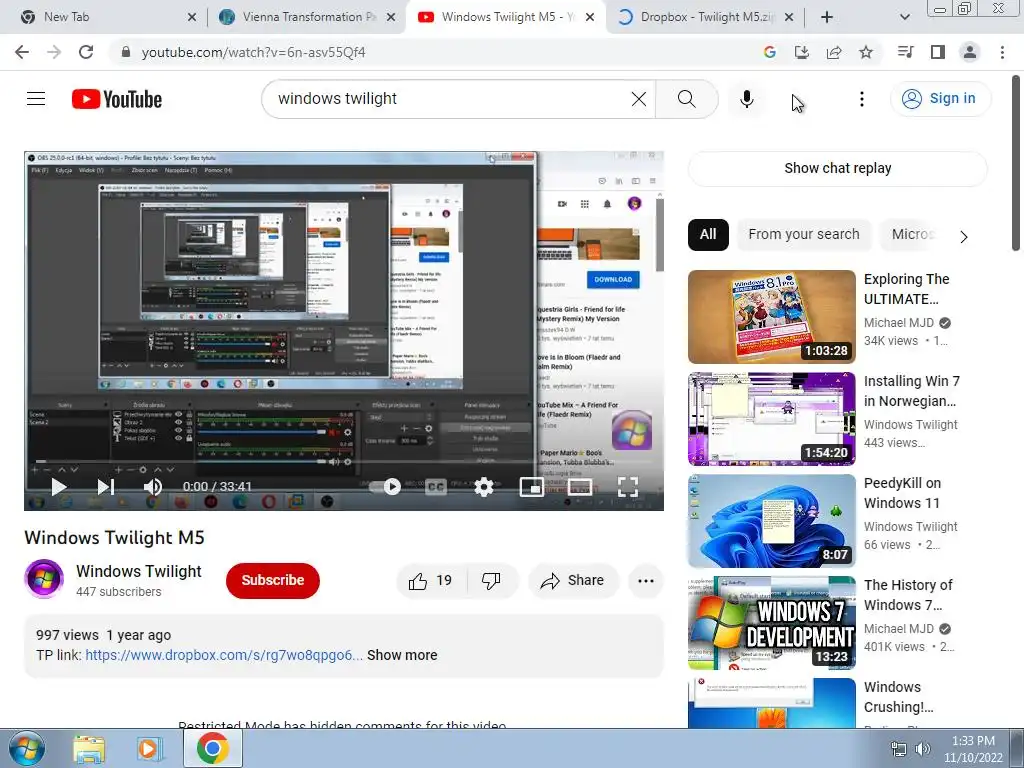Open the Windows Twilight channel avatar
1024x768 pixels.
point(44,579)
